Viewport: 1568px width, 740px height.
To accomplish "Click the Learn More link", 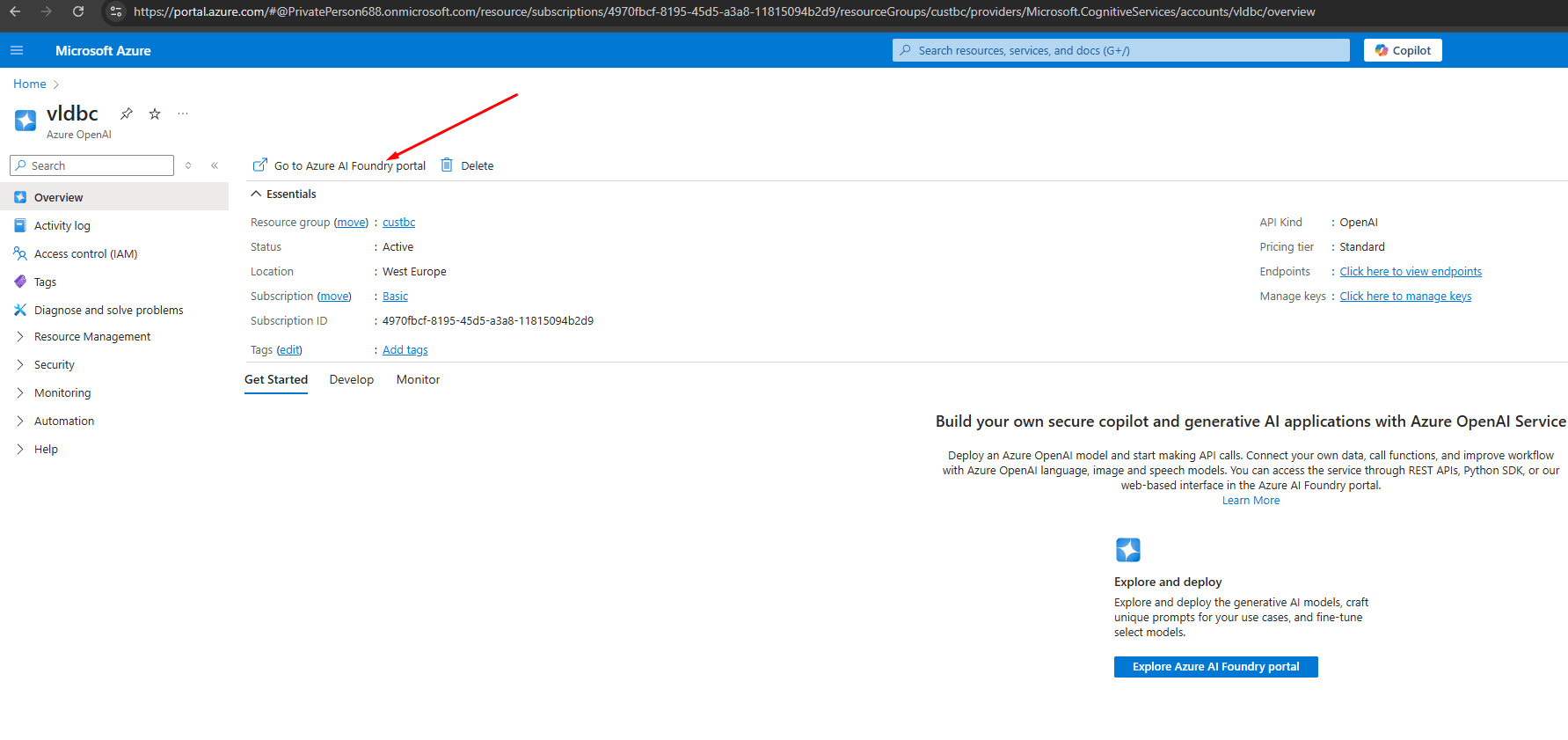I will tap(1251, 501).
